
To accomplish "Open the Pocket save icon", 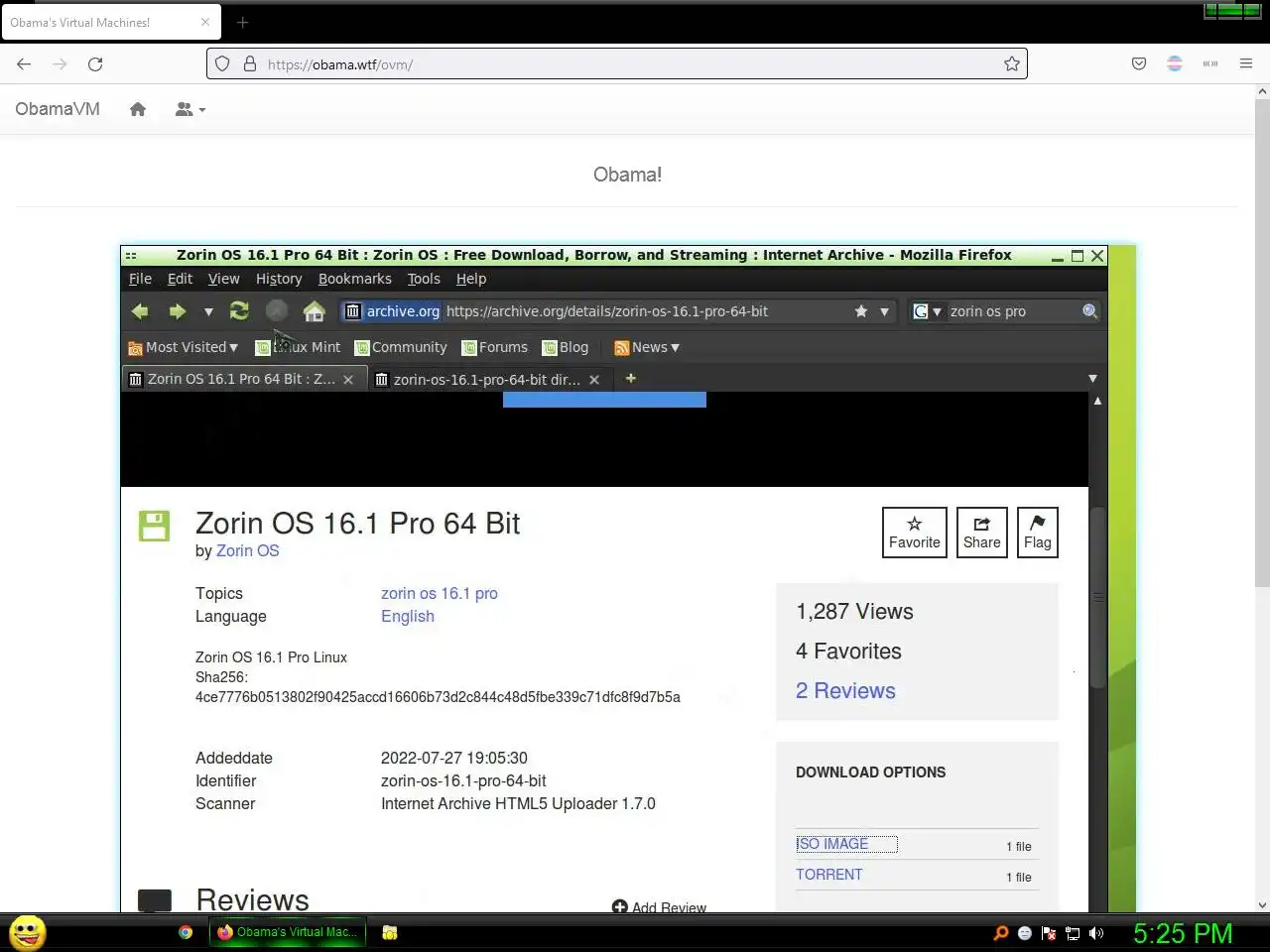I will coord(1139,63).
